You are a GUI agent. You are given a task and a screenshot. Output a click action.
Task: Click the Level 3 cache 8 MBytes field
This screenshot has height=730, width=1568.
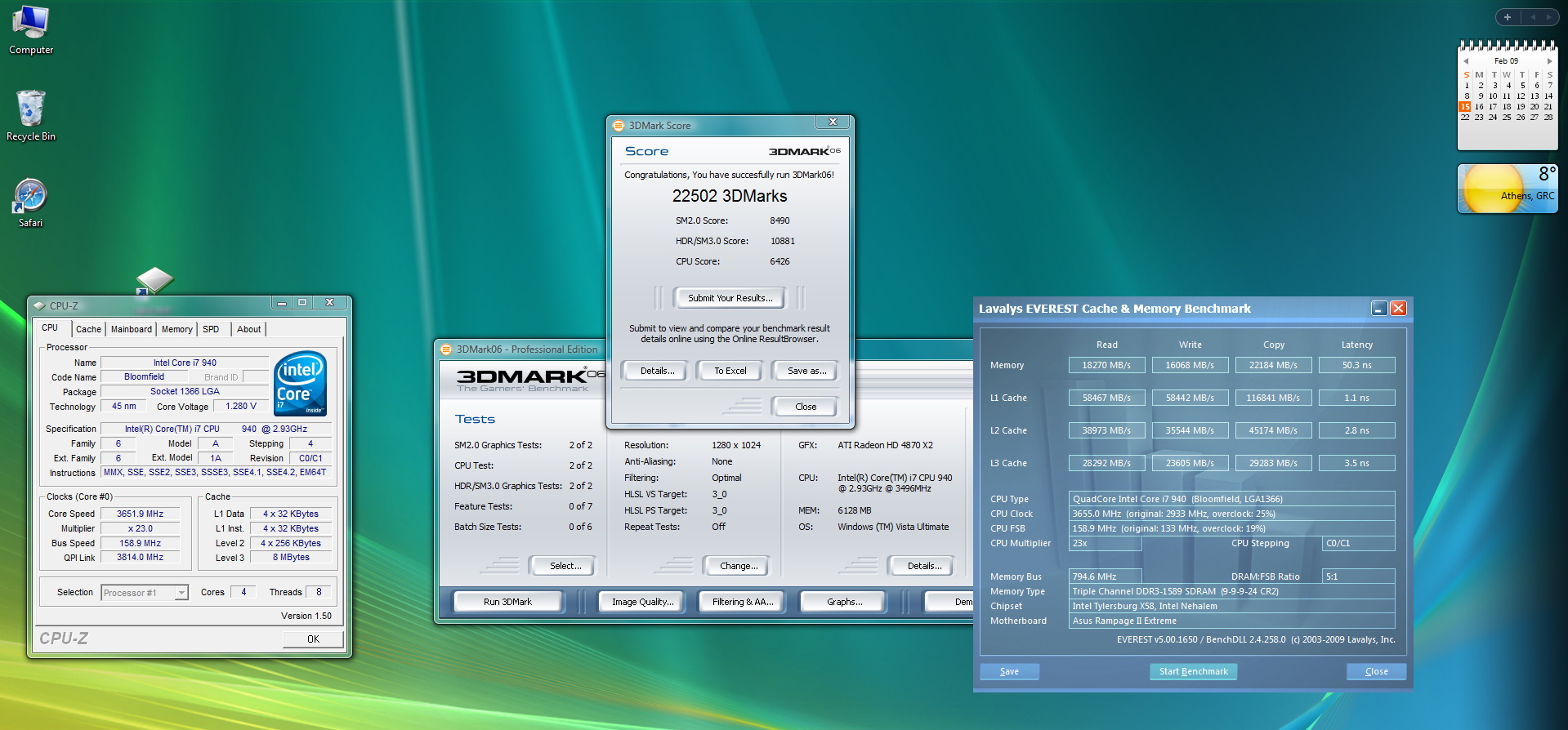point(292,558)
